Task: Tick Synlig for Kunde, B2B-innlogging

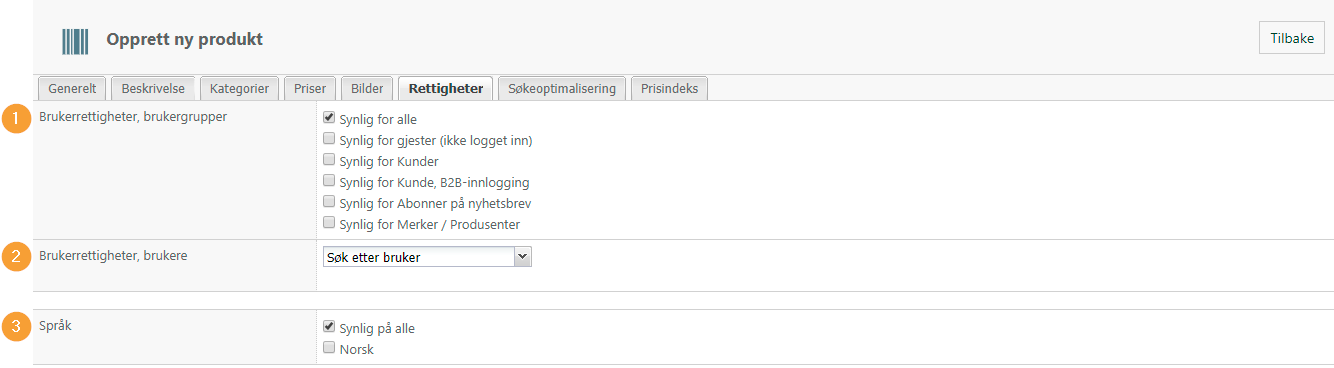Action: click(329, 181)
